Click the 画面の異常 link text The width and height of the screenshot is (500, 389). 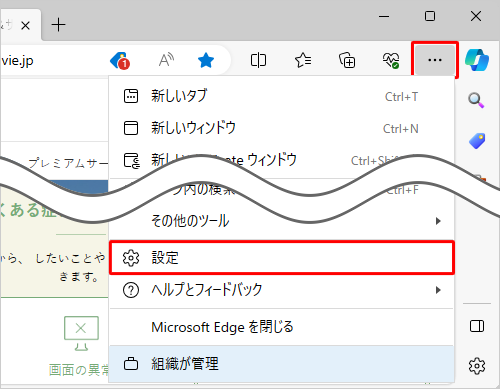(x=79, y=370)
